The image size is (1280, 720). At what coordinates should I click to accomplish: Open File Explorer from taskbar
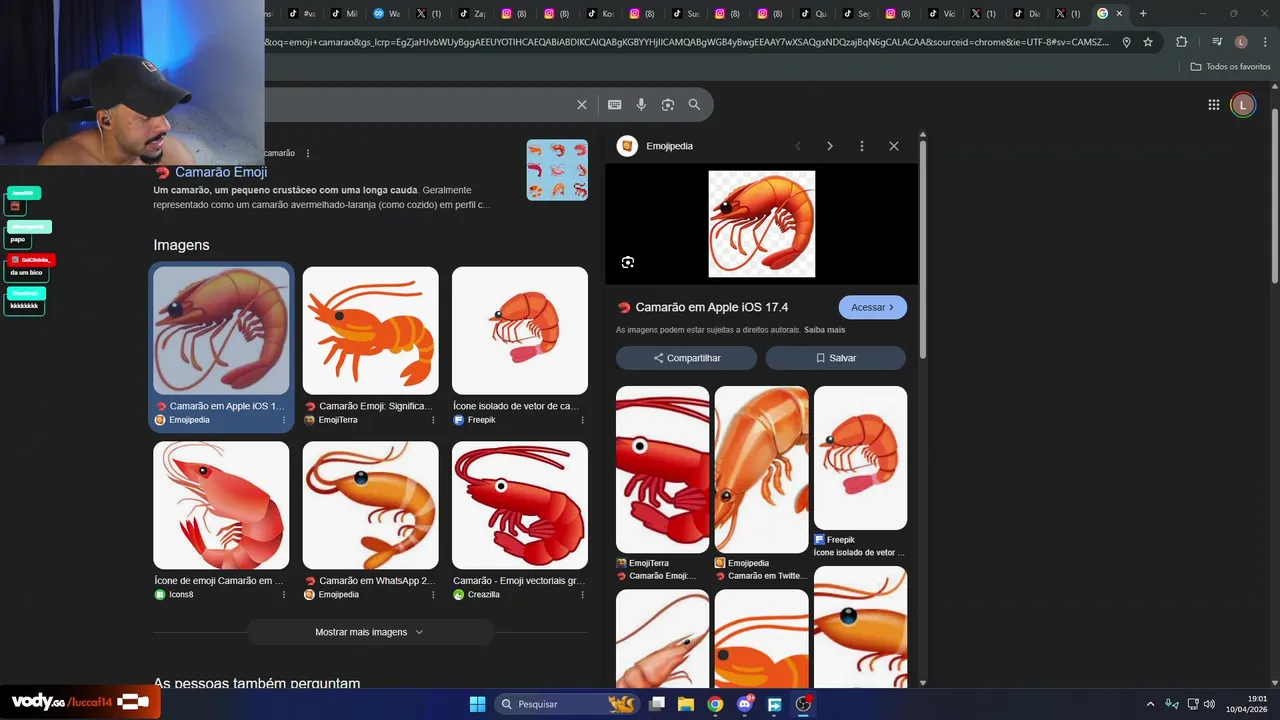pos(686,704)
